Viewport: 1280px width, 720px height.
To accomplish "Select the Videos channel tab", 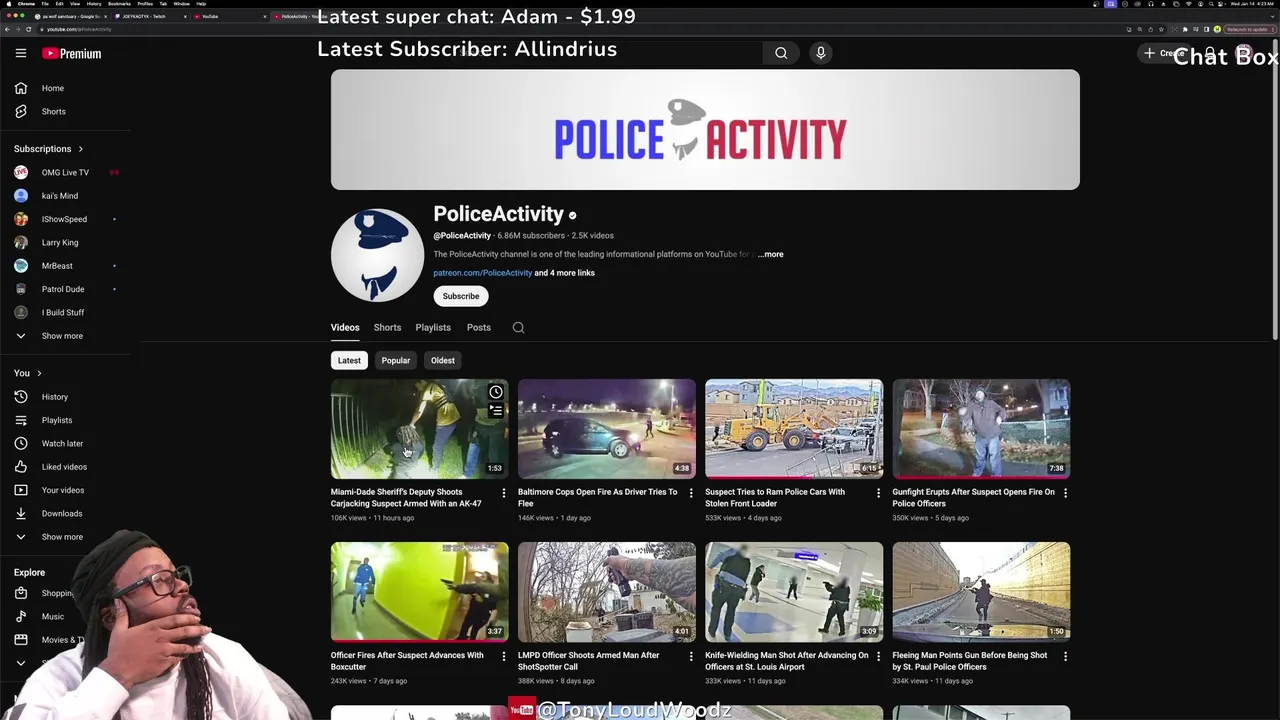I will pyautogui.click(x=345, y=327).
